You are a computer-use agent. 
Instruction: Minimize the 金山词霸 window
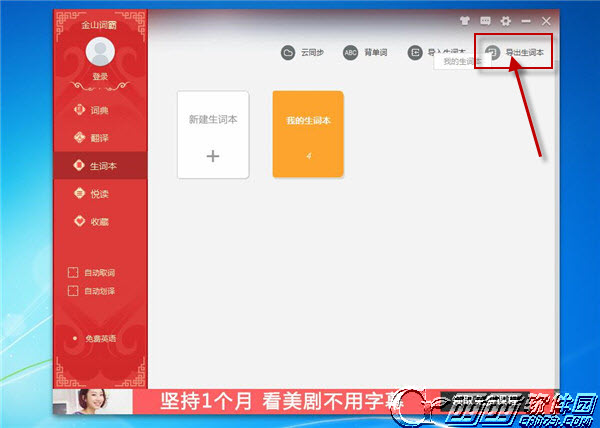[526, 21]
